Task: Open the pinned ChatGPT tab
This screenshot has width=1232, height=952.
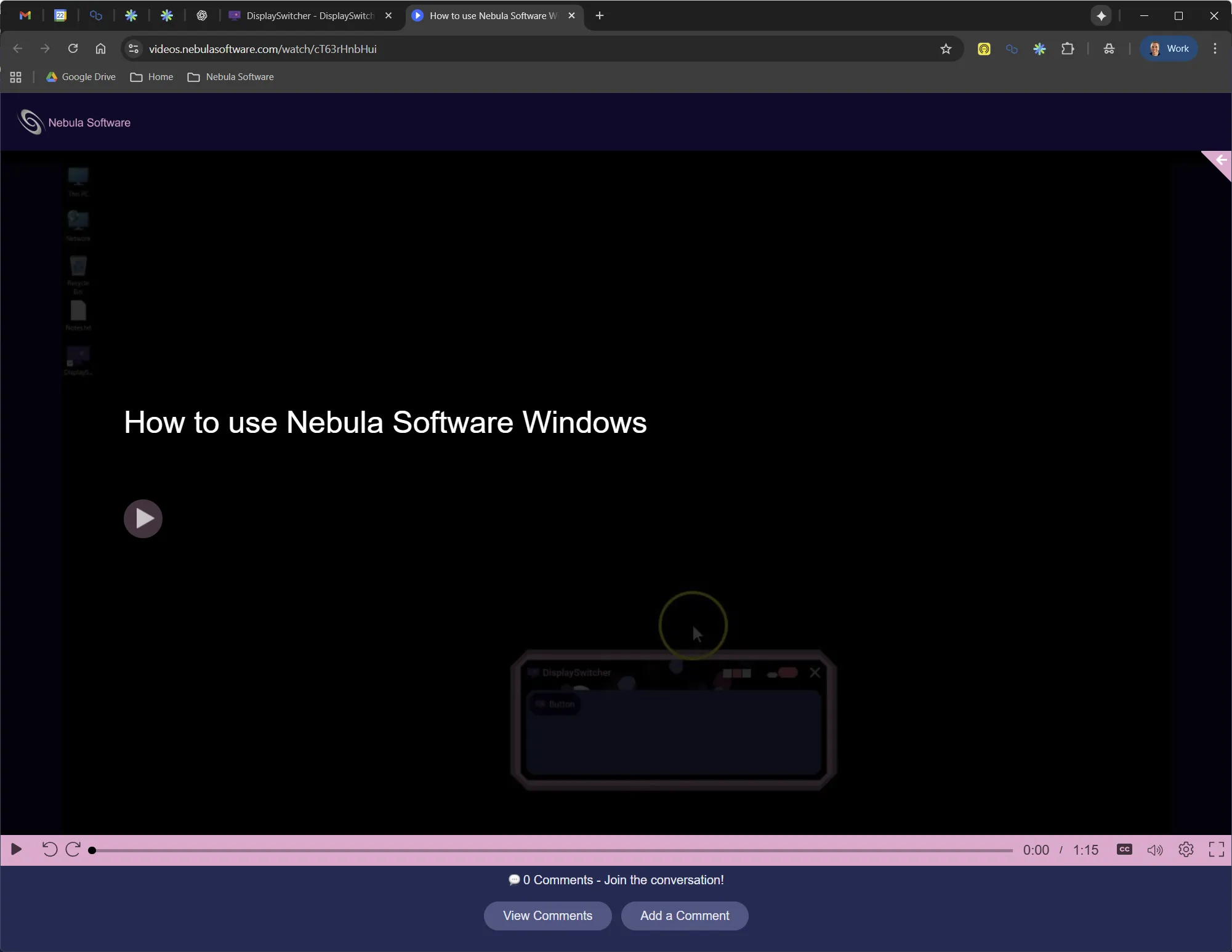Action: [202, 16]
